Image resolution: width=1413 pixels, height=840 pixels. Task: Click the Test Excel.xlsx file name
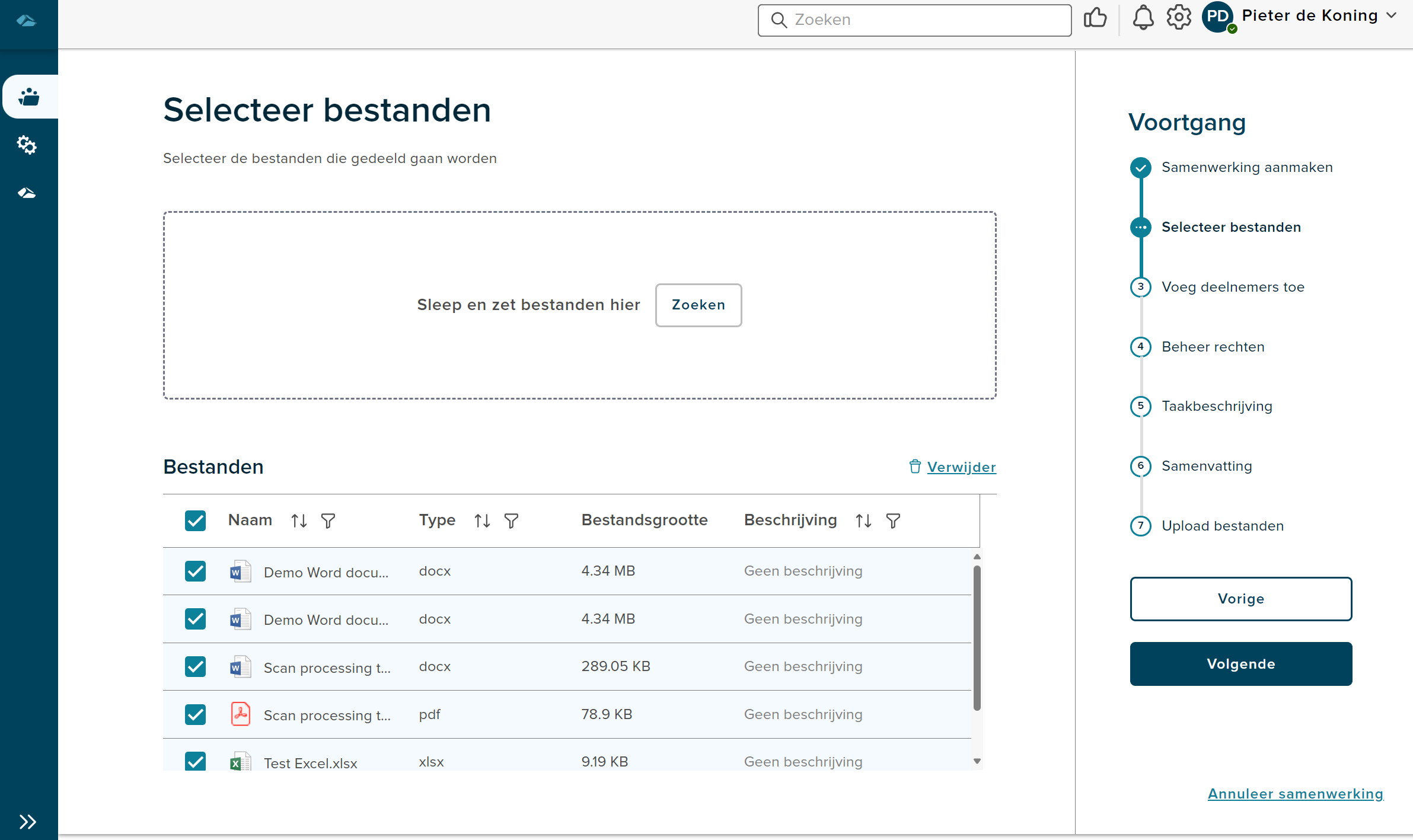point(310,763)
